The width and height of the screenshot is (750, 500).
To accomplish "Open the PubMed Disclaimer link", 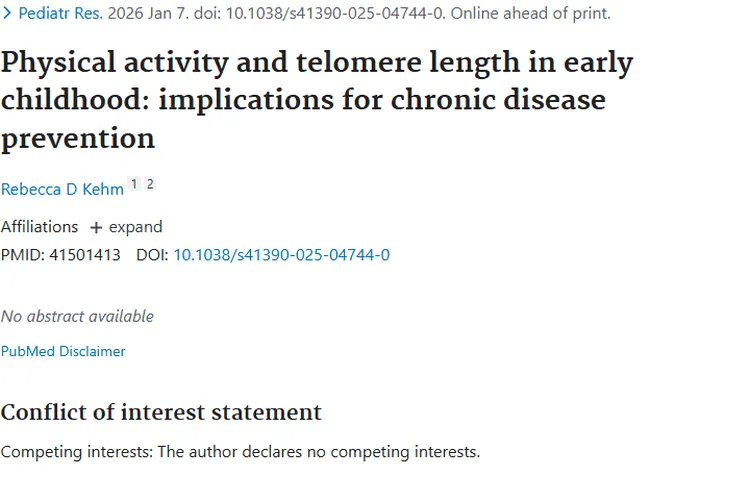I will [63, 351].
